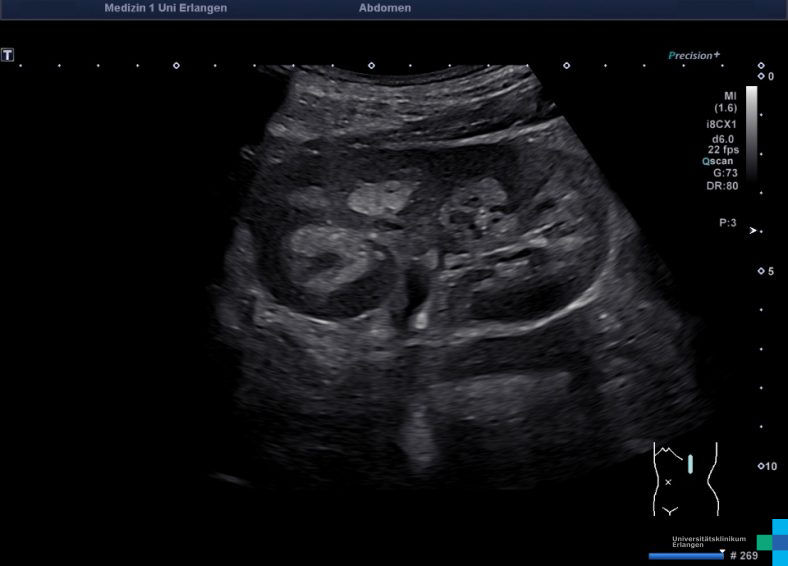Click the white triangle cine frame marker
This screenshot has width=788, height=566.
pyautogui.click(x=722, y=550)
